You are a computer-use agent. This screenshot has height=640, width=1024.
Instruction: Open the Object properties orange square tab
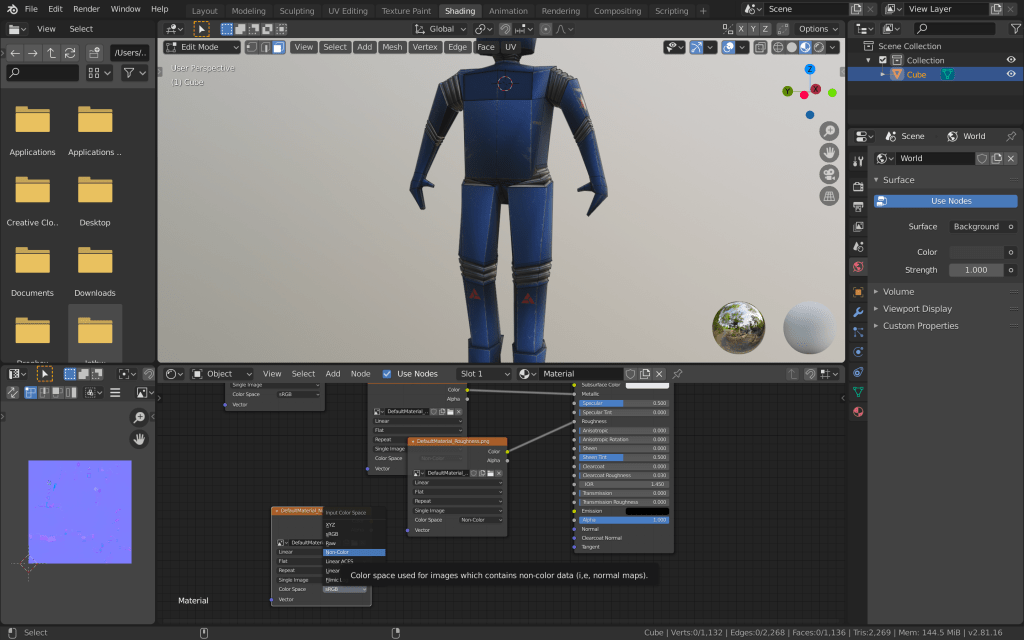(857, 292)
